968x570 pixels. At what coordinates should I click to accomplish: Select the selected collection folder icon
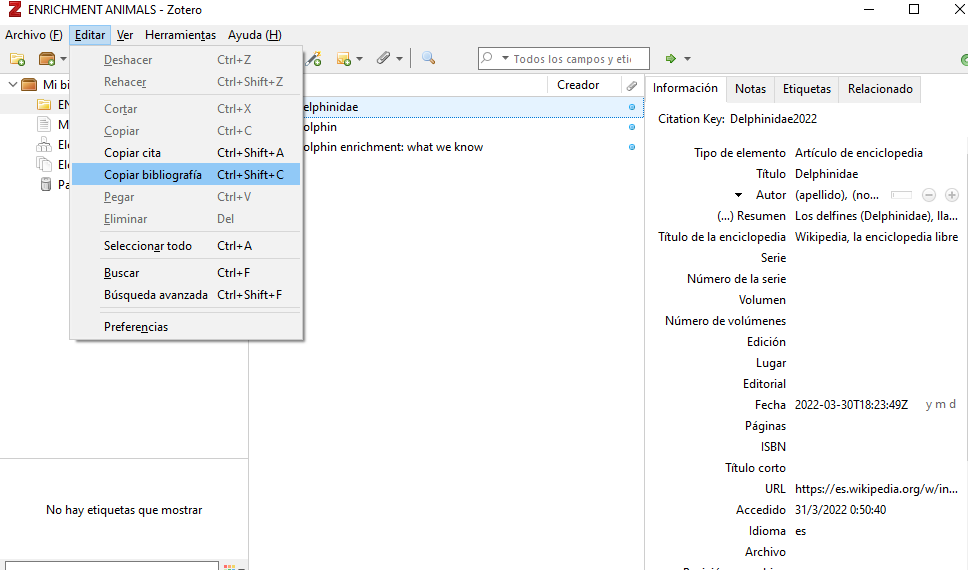click(44, 104)
